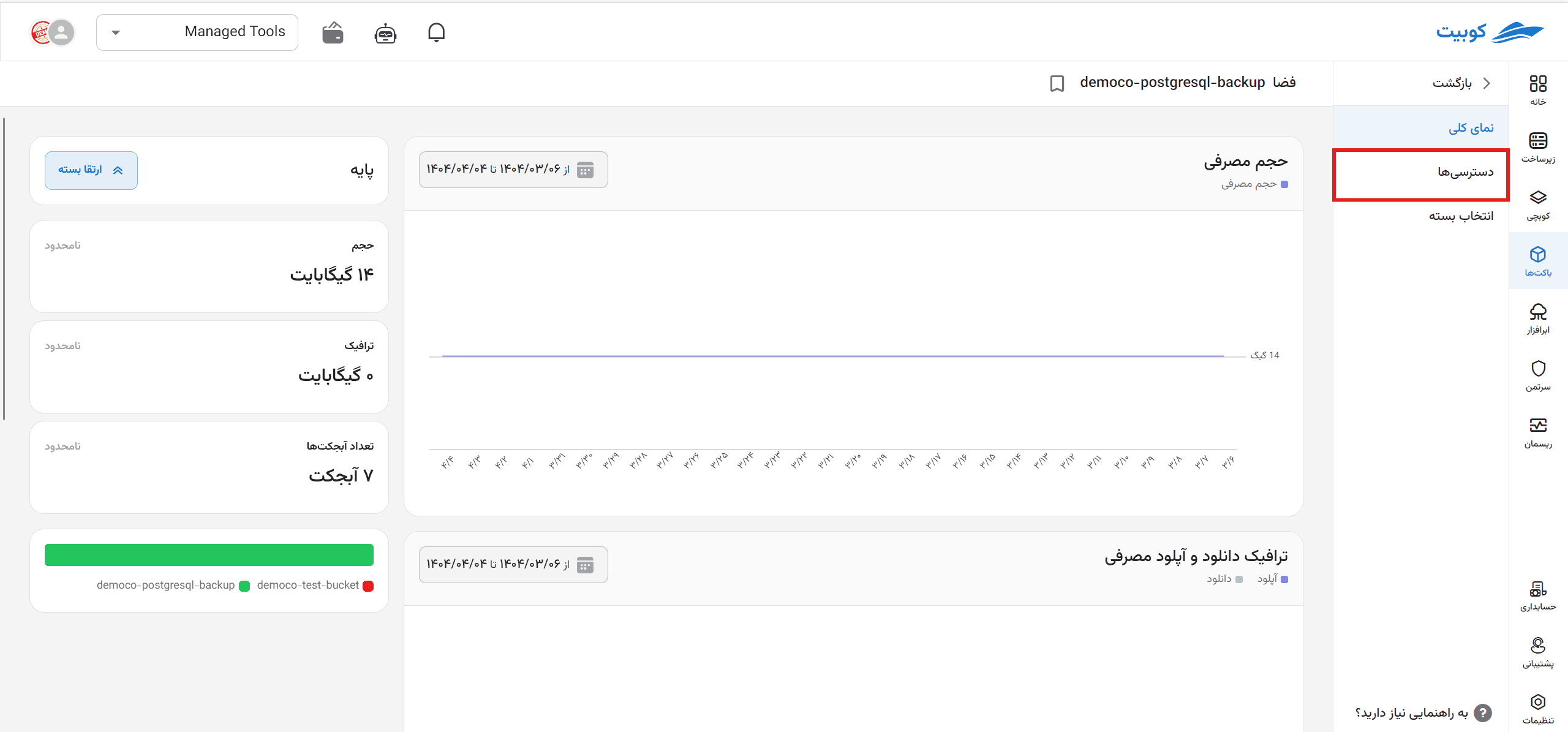
Task: Open the انتخاب بسته package menu item
Action: pos(1421,216)
